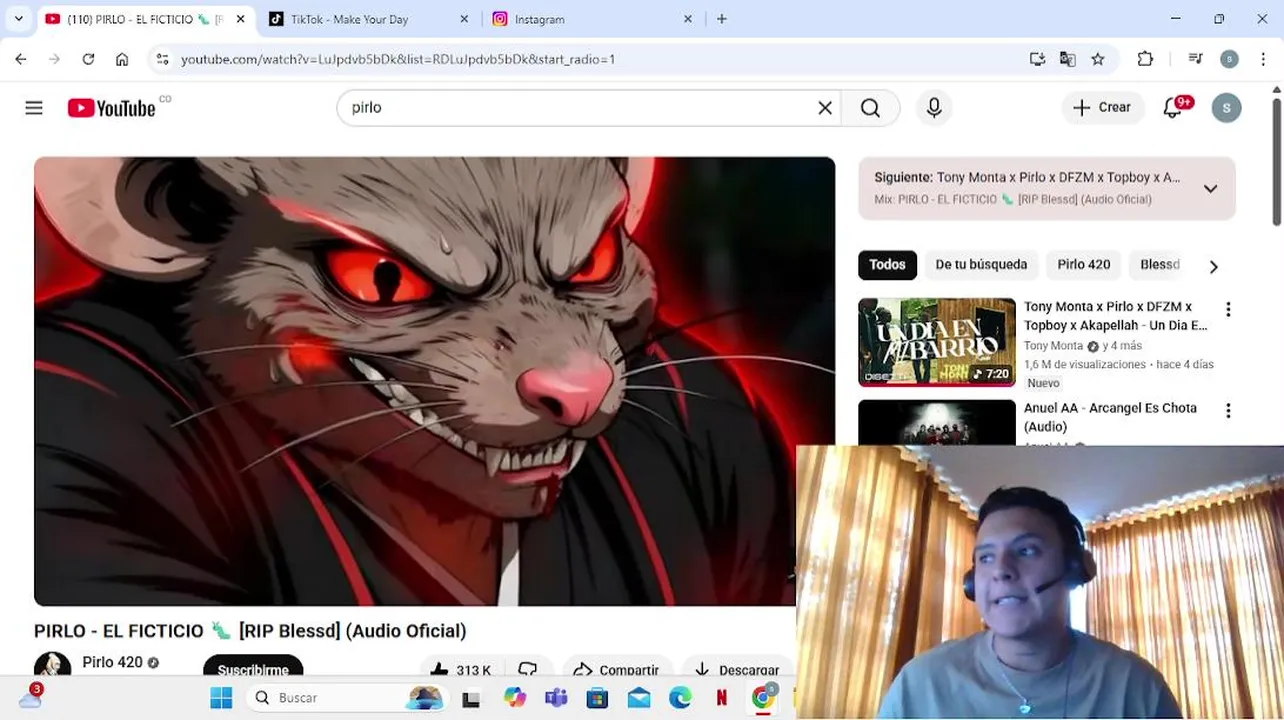Select the Todos filter chip
The height and width of the screenshot is (720, 1284).
click(x=887, y=265)
